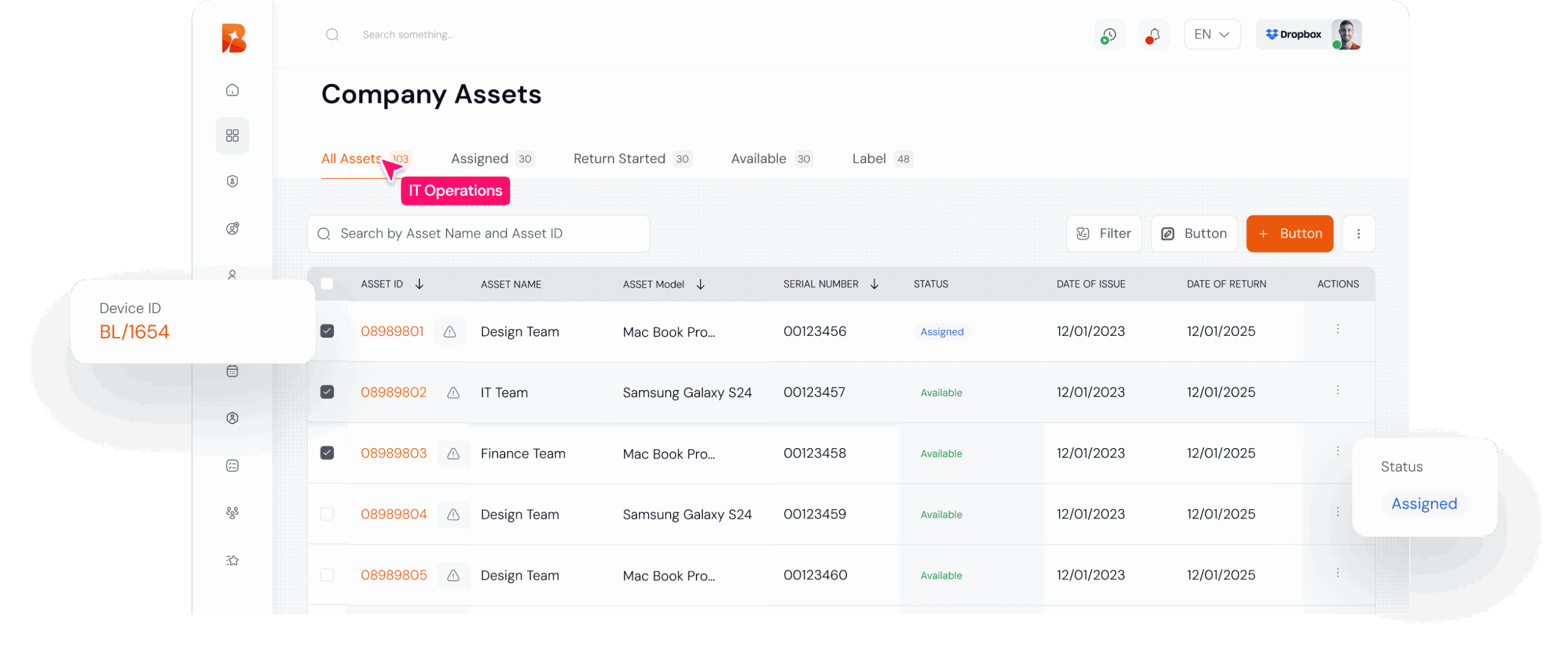Switch to the Assigned tab
The height and width of the screenshot is (646, 1568).
click(x=480, y=159)
